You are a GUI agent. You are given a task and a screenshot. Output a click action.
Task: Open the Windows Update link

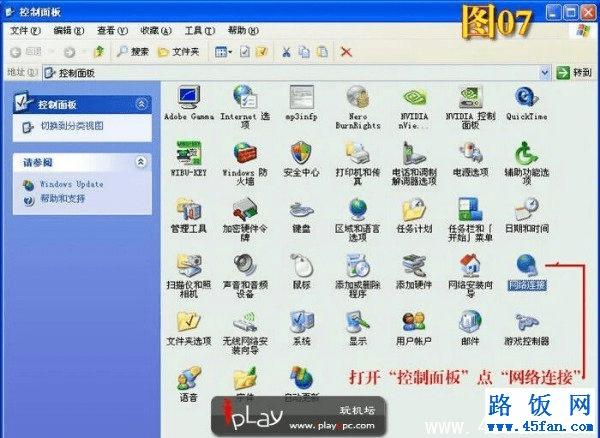pyautogui.click(x=72, y=184)
